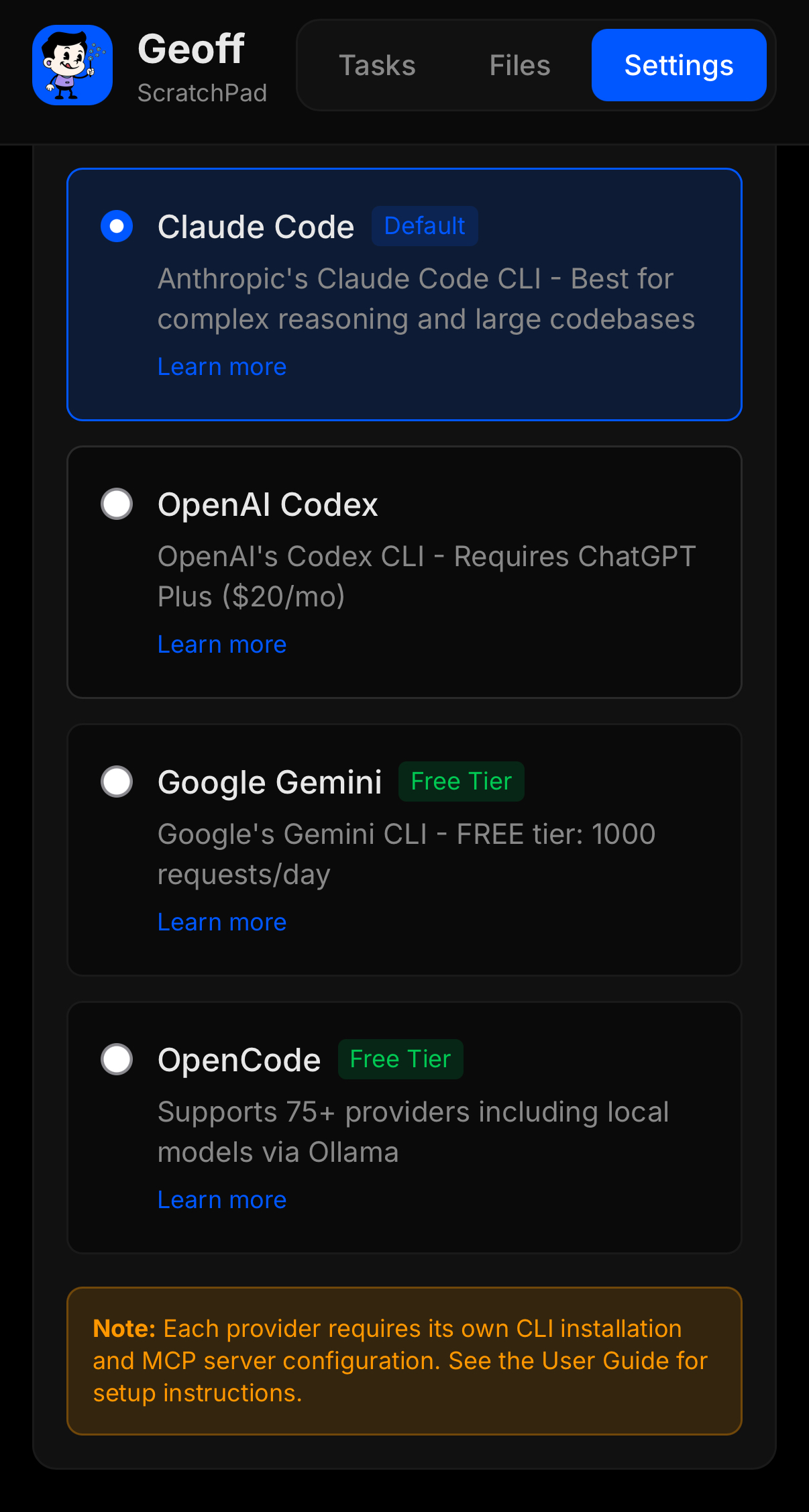Choose the Google Gemini radio option
This screenshot has height=1512, width=809.
coord(117,781)
